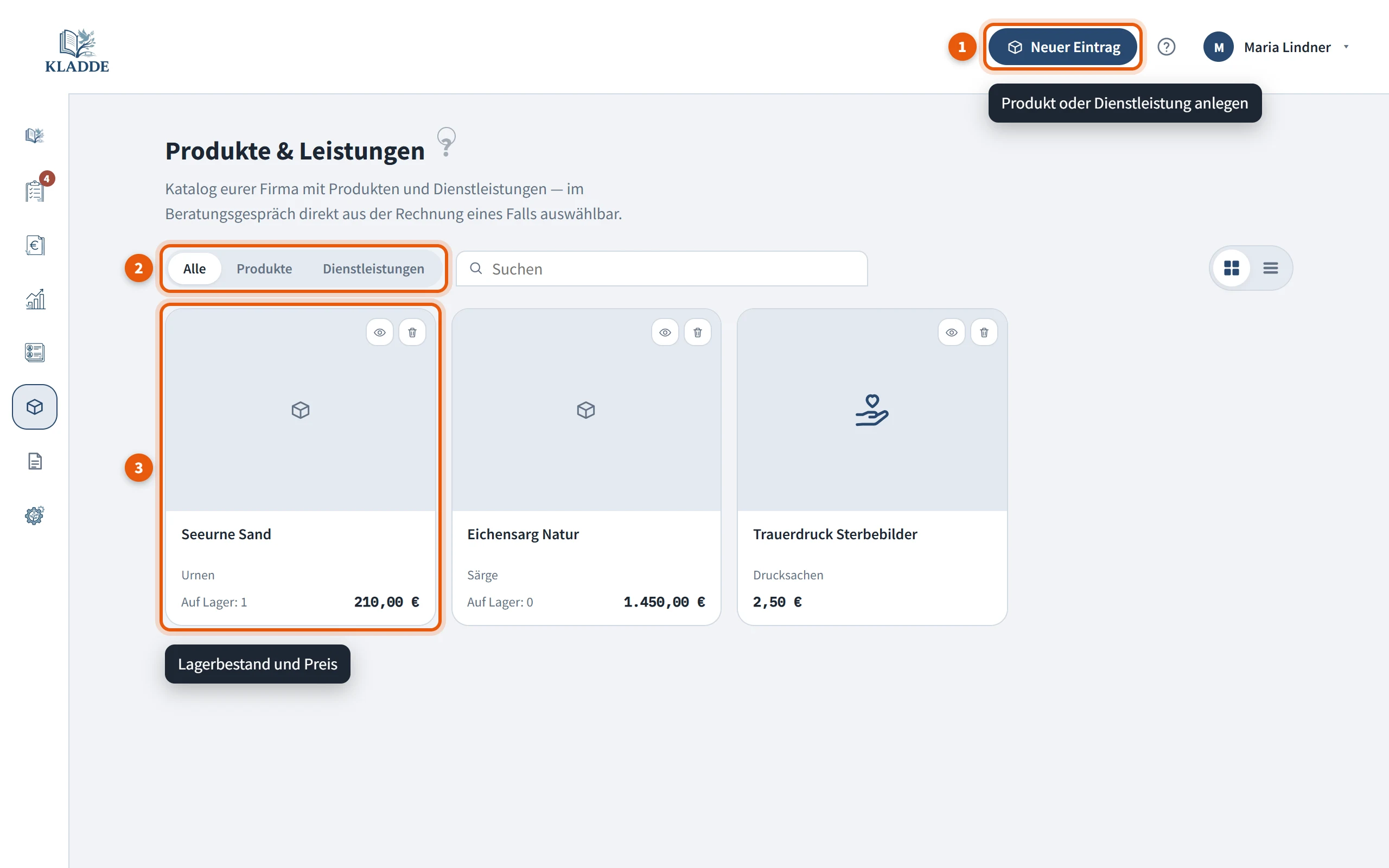This screenshot has width=1389, height=868.
Task: Open the Eichensarg Natur card image area
Action: tap(586, 410)
